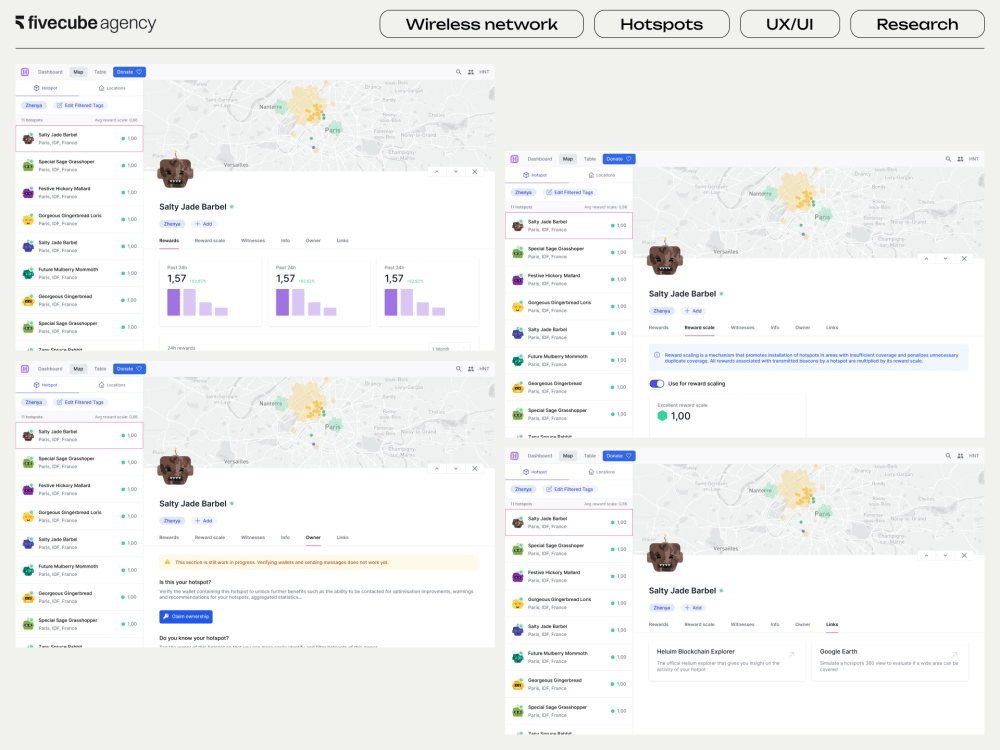Switch to Table in the Reward scale panel

tap(590, 159)
